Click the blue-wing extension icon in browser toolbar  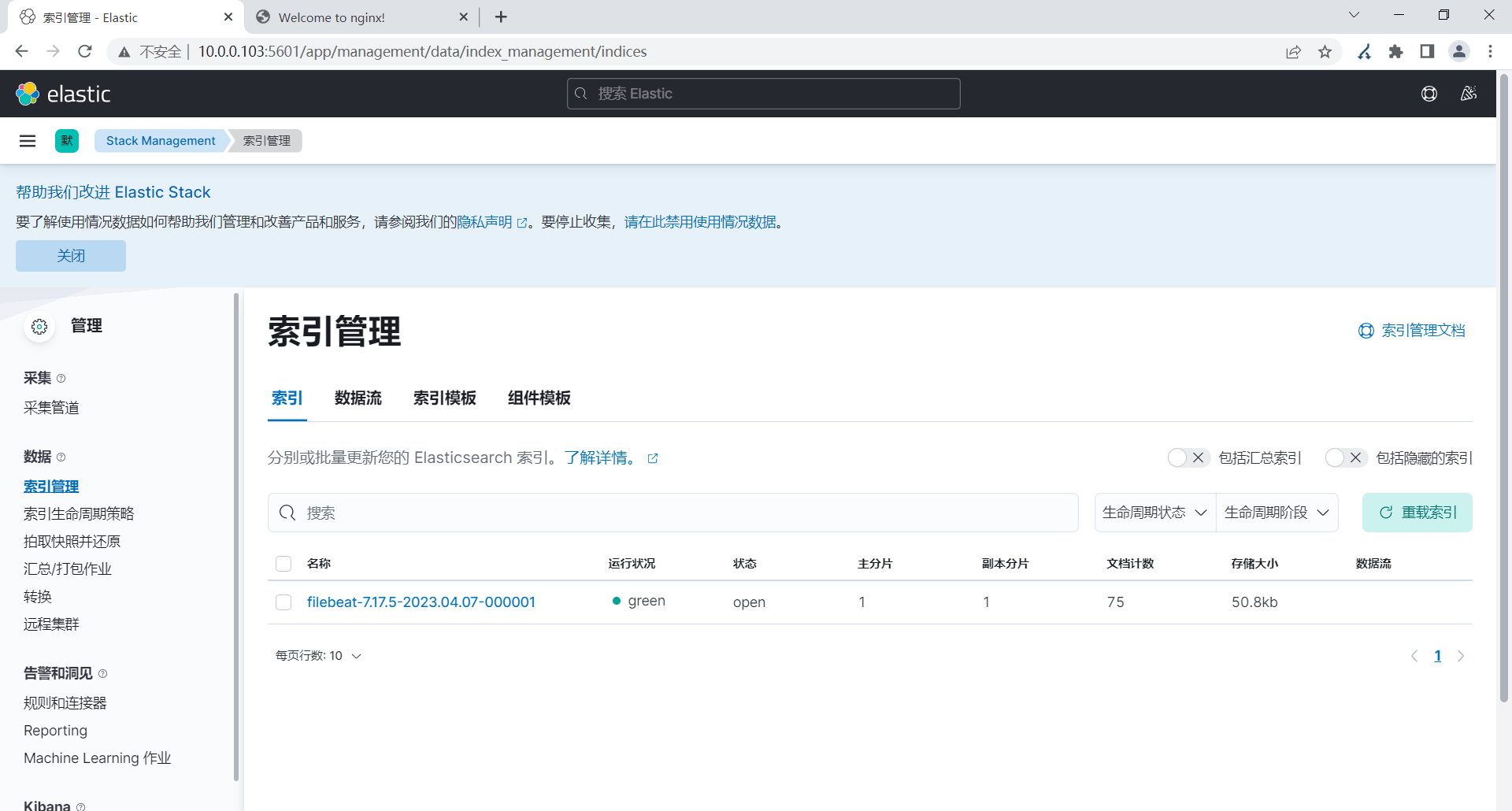click(x=1365, y=51)
